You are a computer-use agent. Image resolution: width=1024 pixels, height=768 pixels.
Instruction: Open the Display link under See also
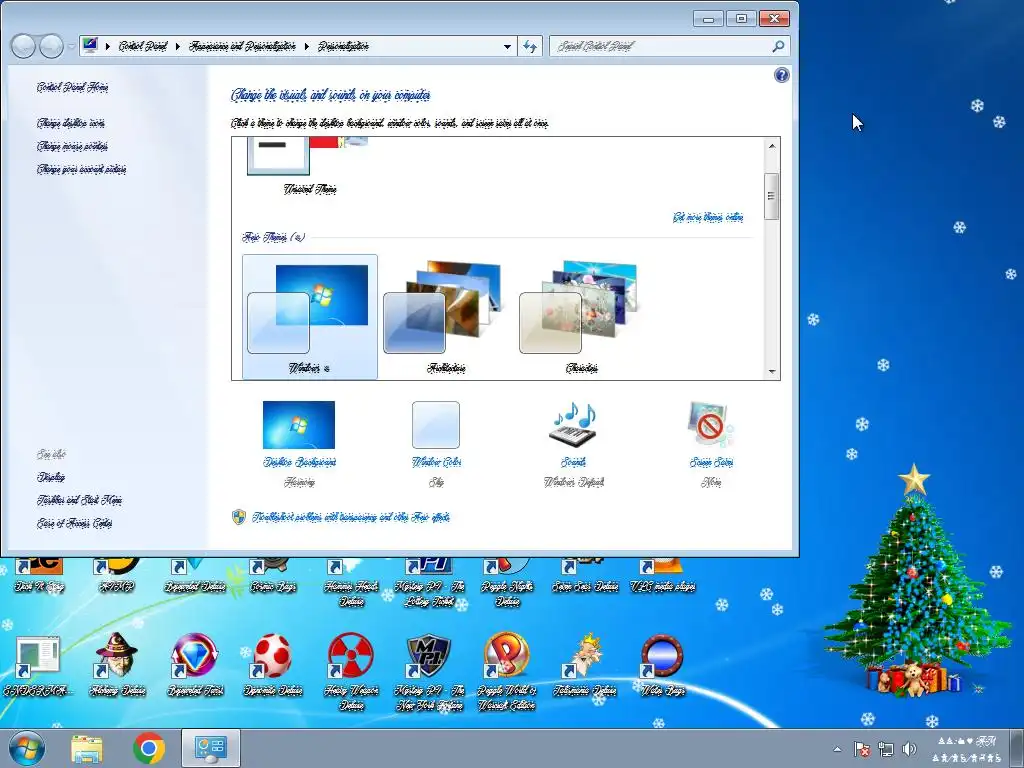click(51, 477)
